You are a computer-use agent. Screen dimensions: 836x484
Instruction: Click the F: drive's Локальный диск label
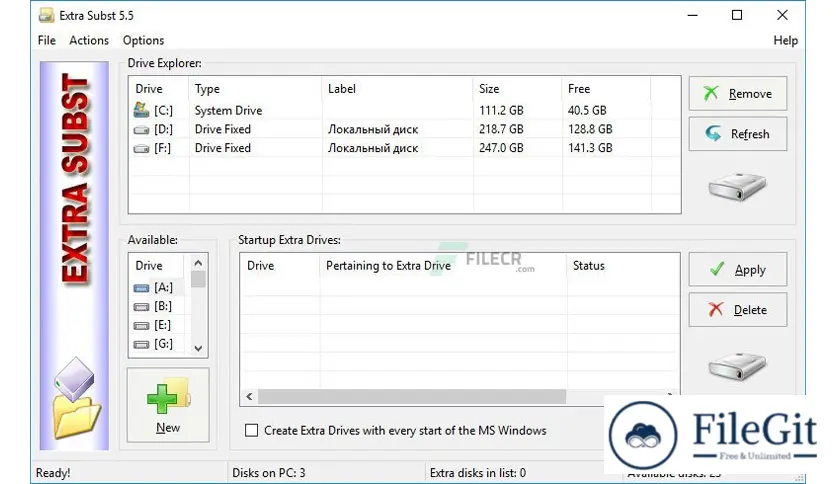[373, 148]
